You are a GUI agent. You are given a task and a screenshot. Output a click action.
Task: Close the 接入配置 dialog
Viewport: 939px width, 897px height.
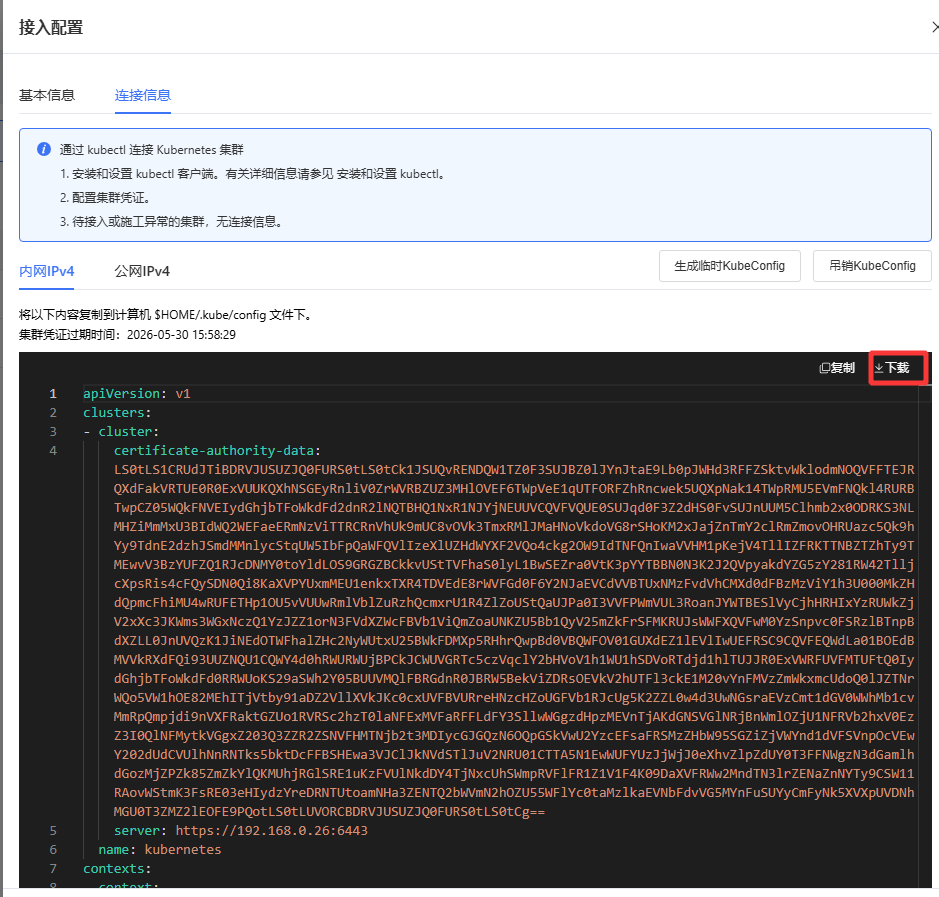935,27
